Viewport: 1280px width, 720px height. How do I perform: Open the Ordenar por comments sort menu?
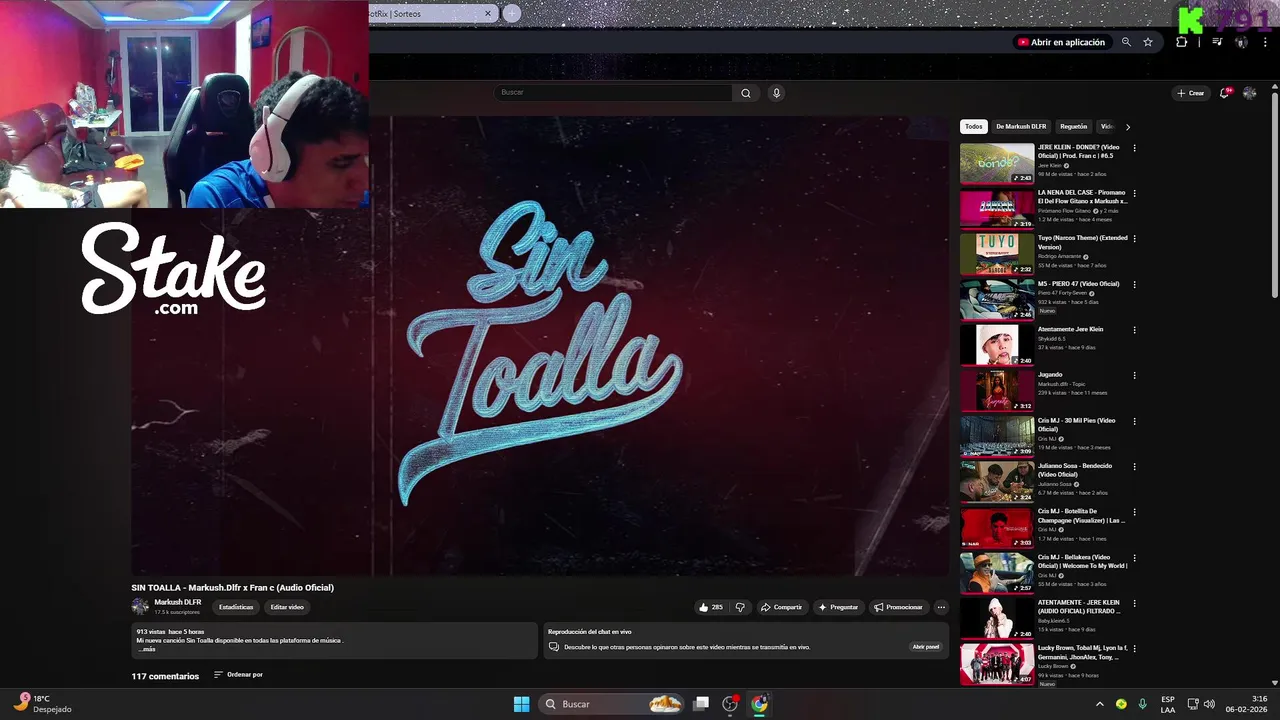point(238,675)
